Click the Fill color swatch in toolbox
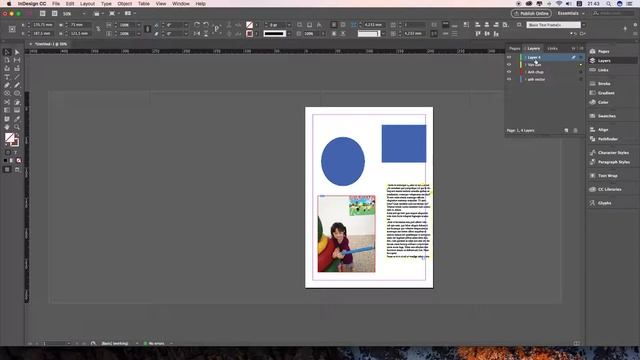The image size is (640, 360). (x=9, y=138)
